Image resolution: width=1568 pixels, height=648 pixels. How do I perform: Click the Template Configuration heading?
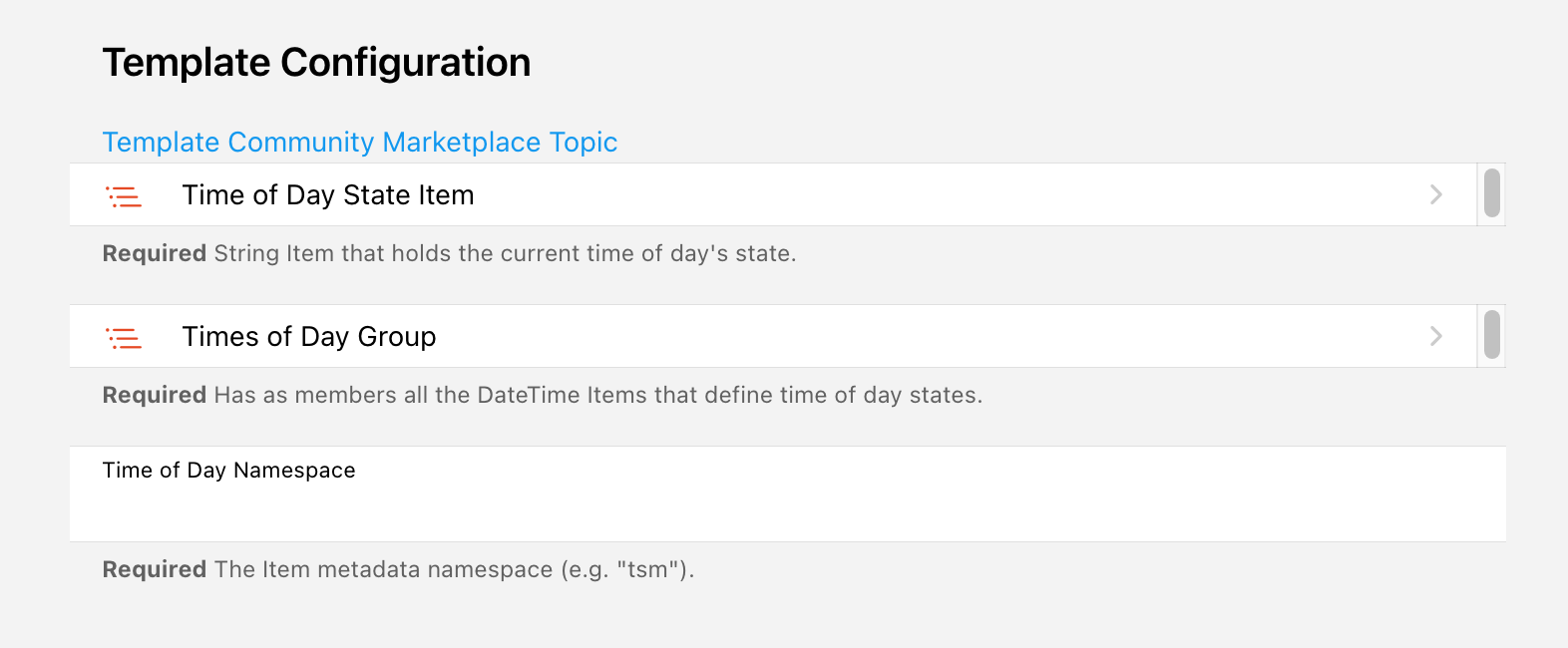pos(316,63)
